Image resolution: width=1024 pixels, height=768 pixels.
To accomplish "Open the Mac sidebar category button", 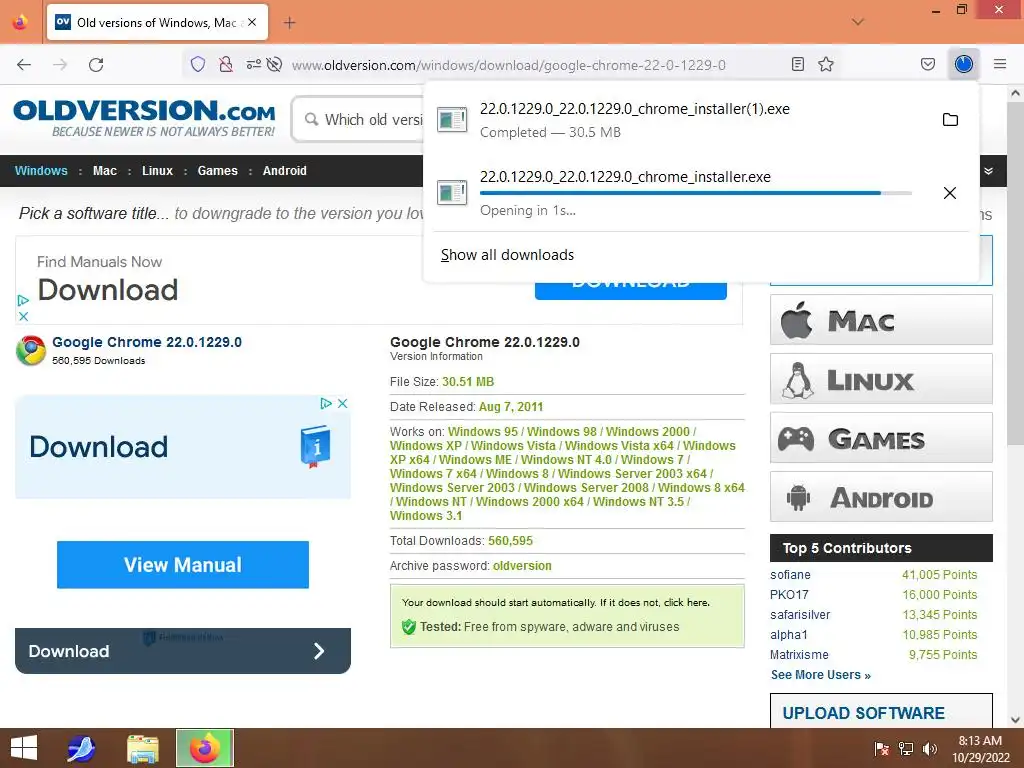I will point(881,320).
